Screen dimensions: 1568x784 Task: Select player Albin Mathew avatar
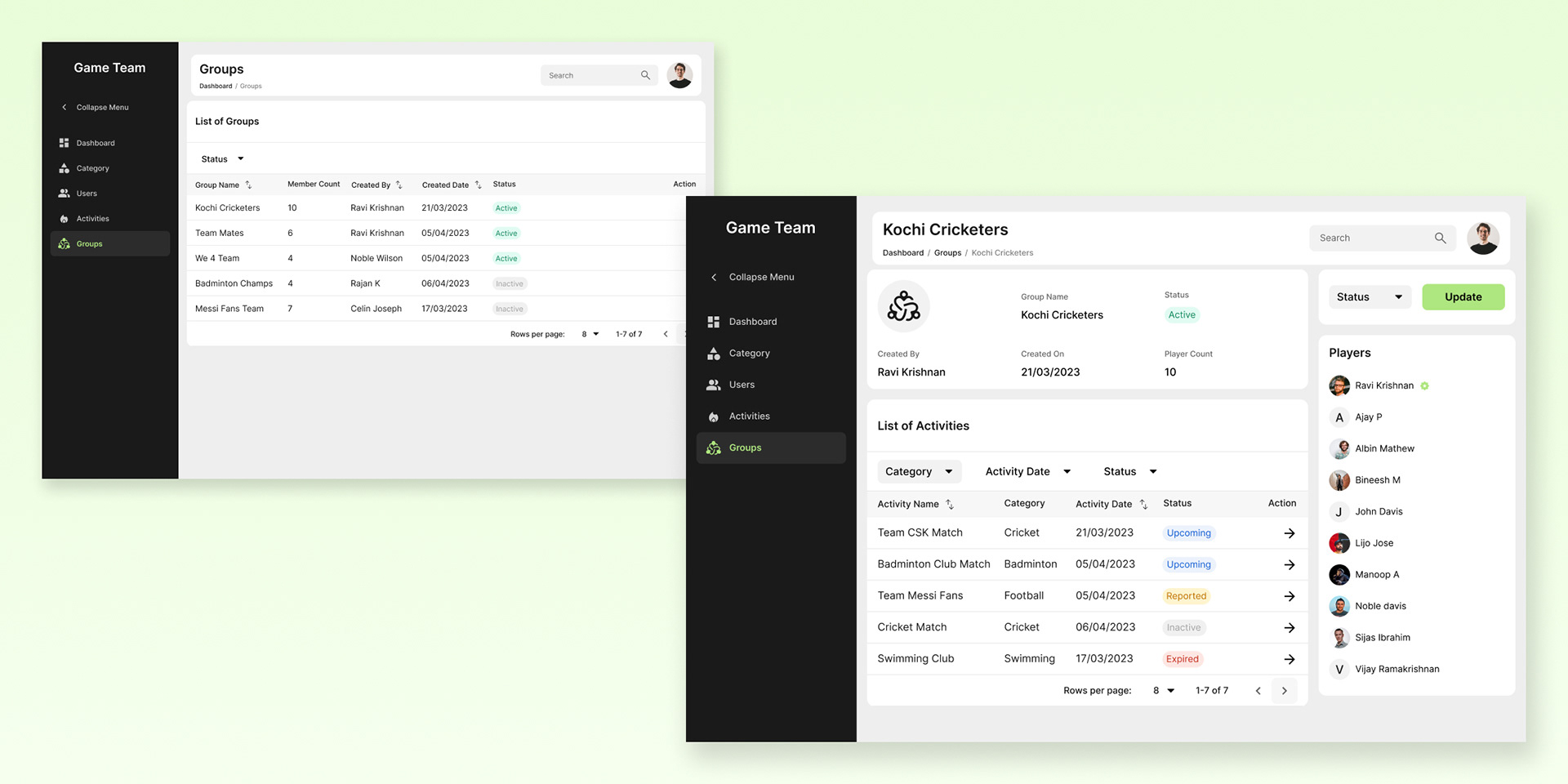click(x=1339, y=448)
